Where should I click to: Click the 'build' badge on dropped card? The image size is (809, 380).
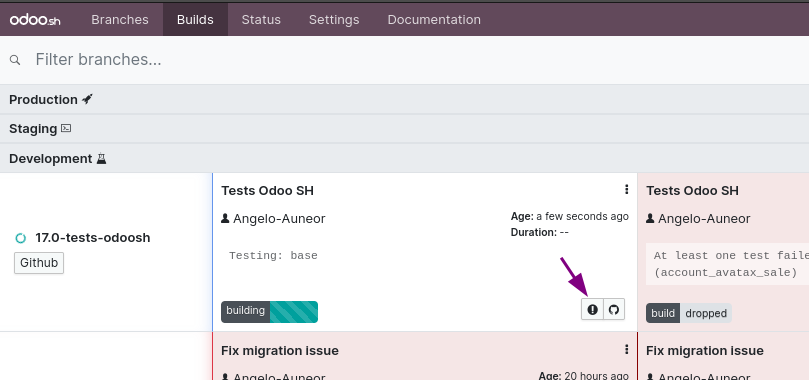pyautogui.click(x=663, y=313)
